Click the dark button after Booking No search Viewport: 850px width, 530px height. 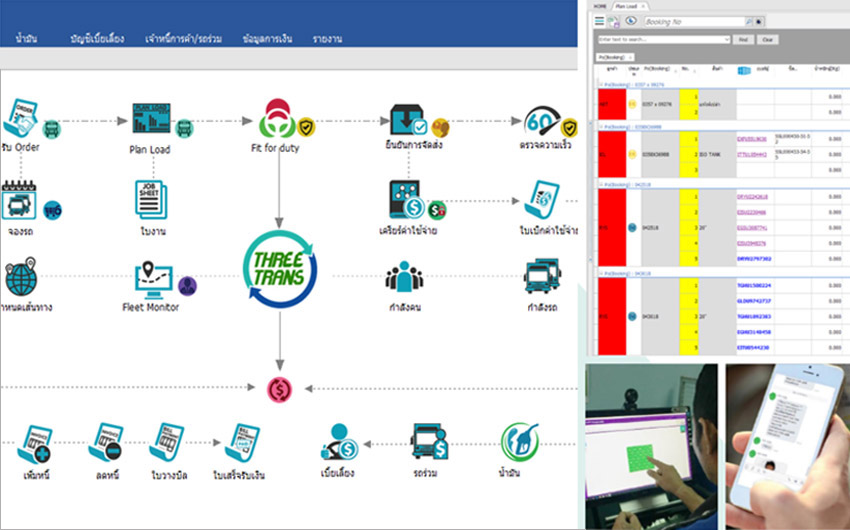coord(759,22)
